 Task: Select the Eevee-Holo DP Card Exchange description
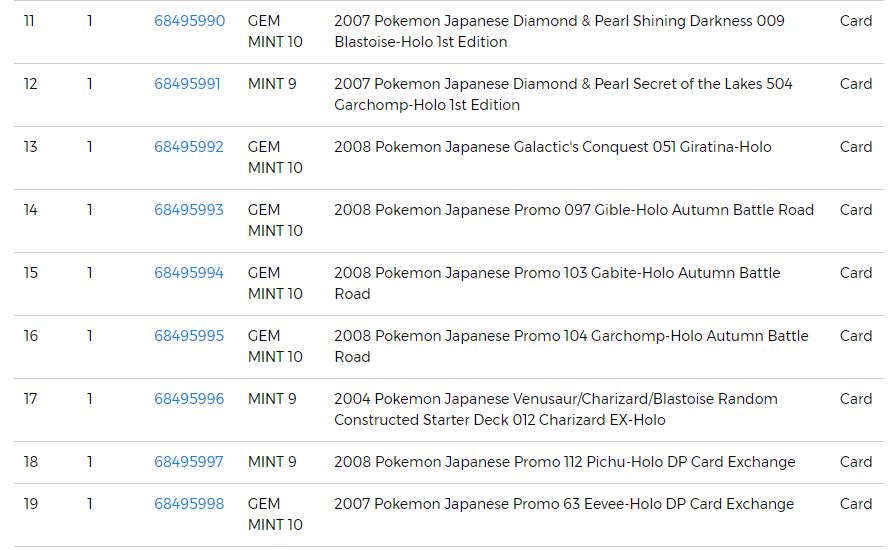click(x=563, y=504)
